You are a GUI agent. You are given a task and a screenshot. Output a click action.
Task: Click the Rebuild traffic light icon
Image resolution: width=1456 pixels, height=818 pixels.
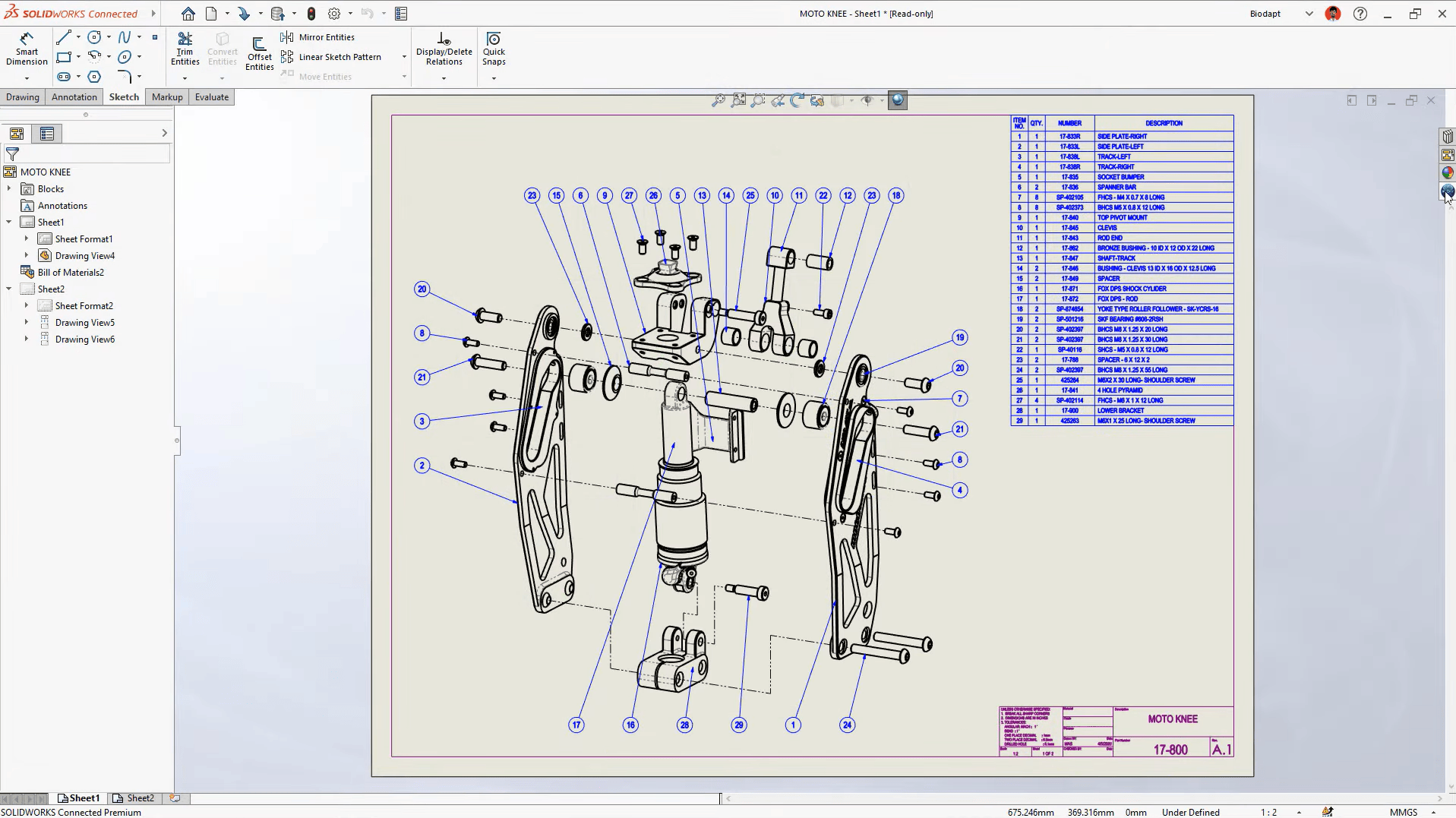click(311, 14)
